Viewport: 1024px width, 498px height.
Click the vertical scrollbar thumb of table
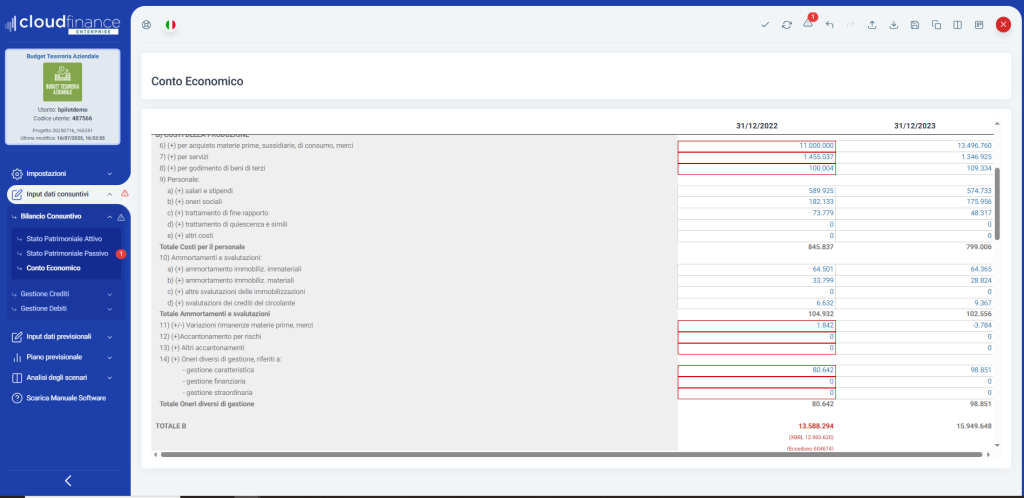[997, 204]
